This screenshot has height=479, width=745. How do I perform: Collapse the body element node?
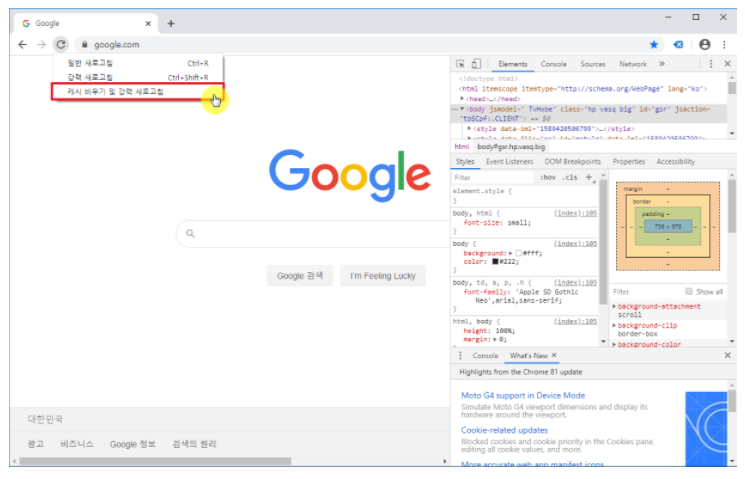tap(462, 109)
